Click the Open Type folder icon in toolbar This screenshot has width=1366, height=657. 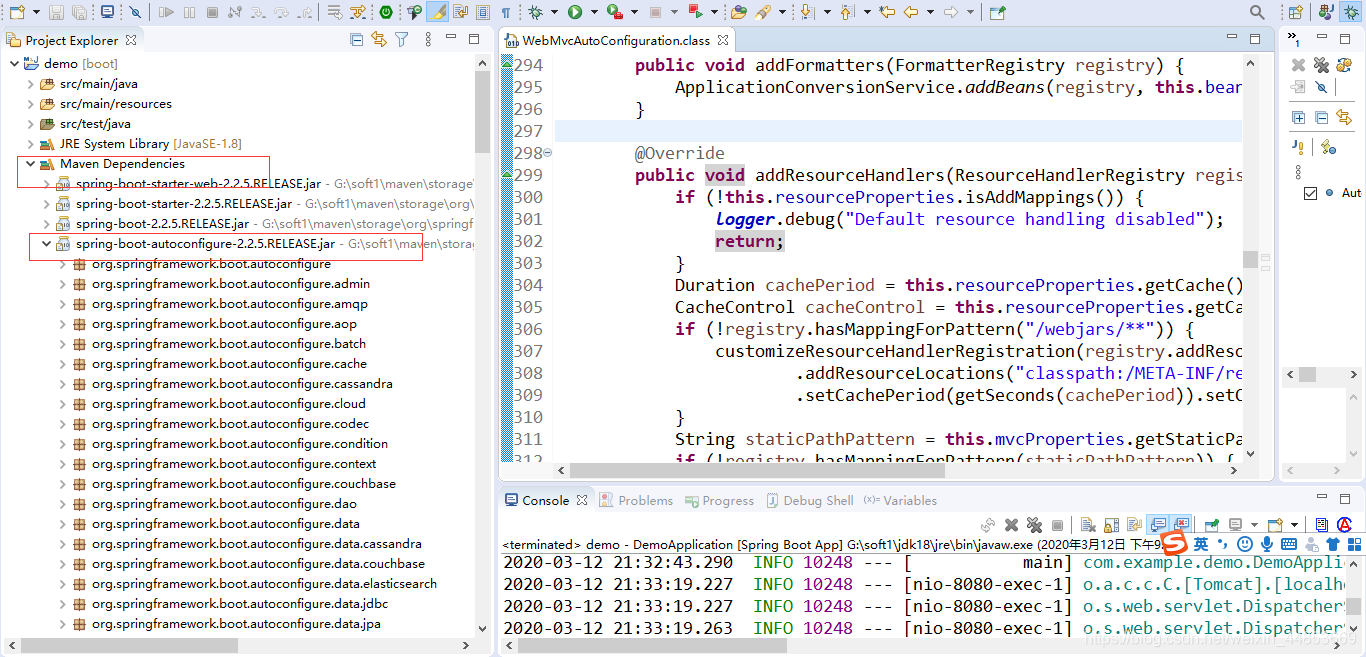[x=738, y=12]
